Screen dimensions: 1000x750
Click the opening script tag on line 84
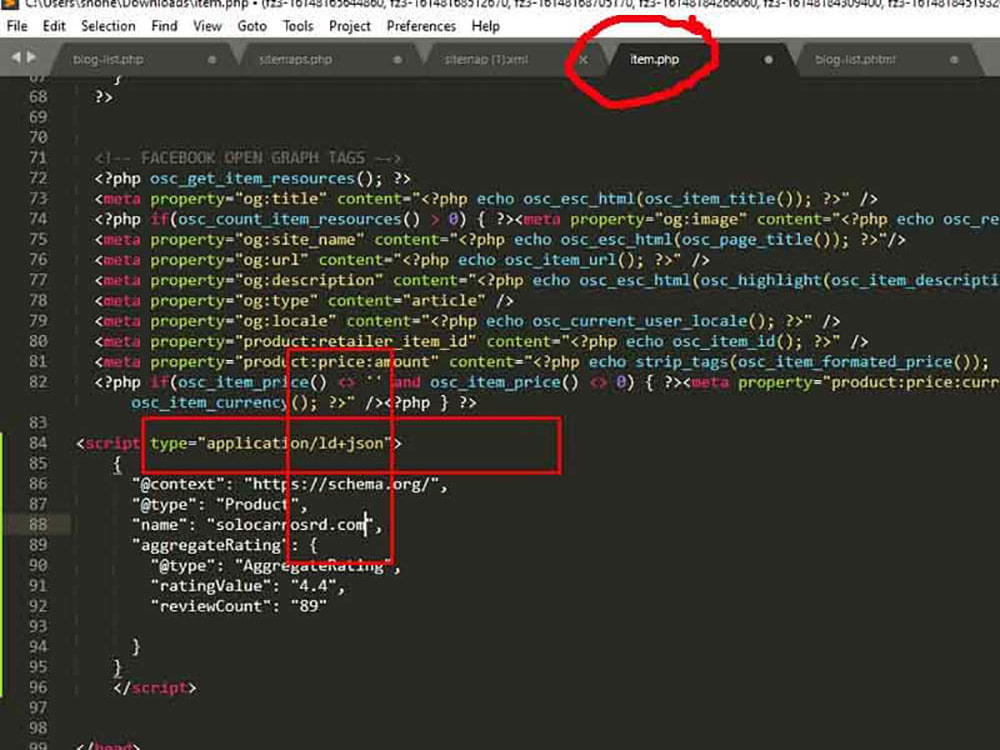click(x=239, y=443)
